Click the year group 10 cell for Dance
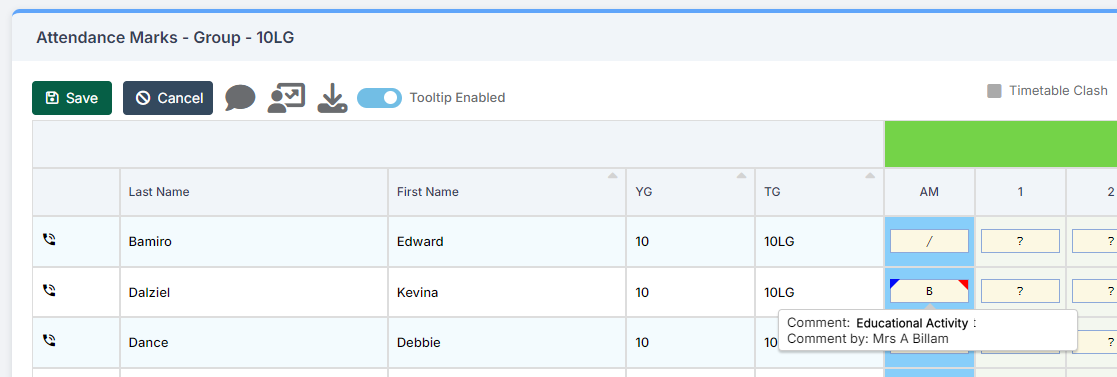Image resolution: width=1117 pixels, height=377 pixels. (690, 343)
